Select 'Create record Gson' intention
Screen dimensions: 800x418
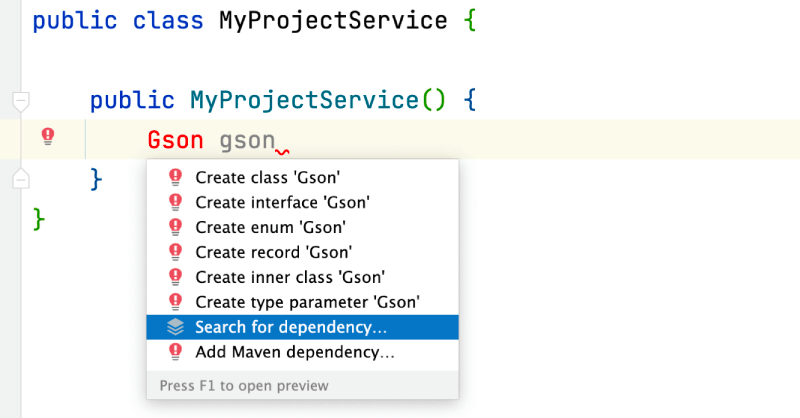click(274, 252)
